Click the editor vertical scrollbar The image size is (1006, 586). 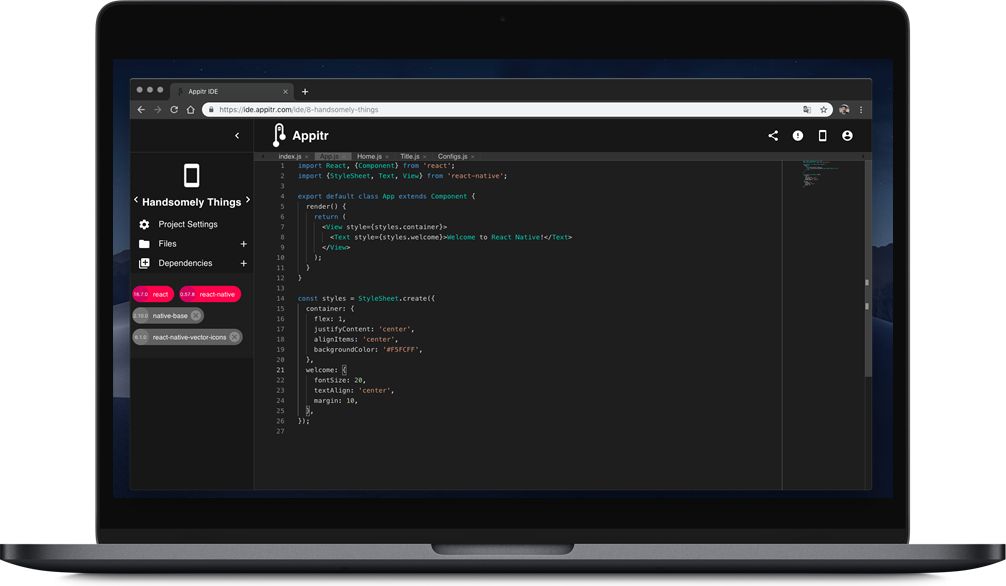click(x=868, y=270)
